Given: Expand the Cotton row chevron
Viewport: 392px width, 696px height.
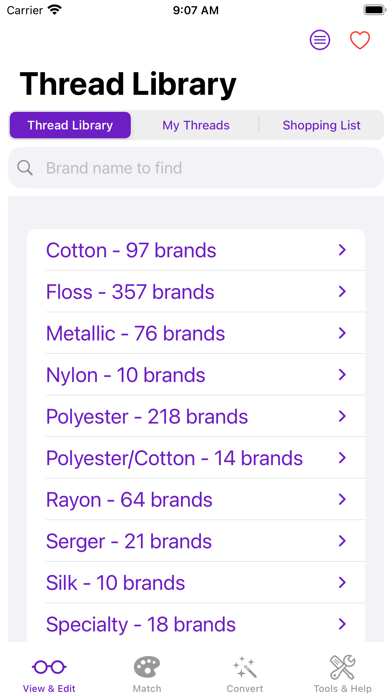Looking at the screenshot, I should coord(342,250).
